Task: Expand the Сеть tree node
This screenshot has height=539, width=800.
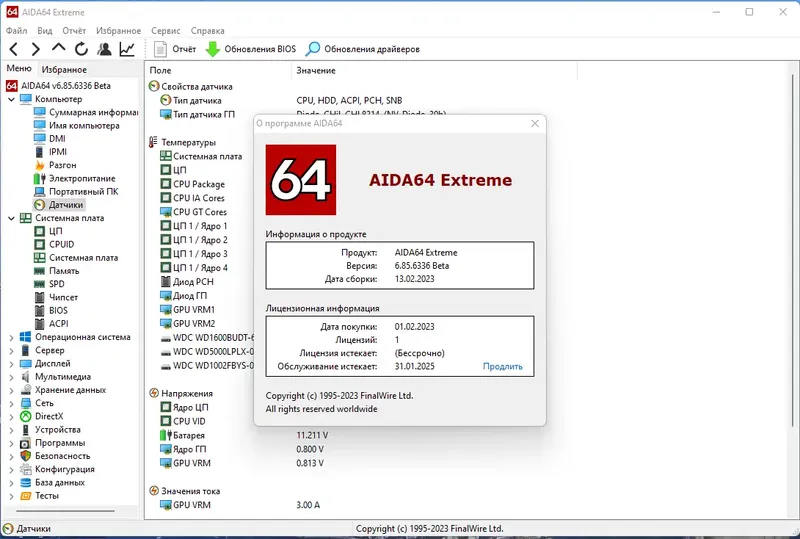Action: point(11,403)
